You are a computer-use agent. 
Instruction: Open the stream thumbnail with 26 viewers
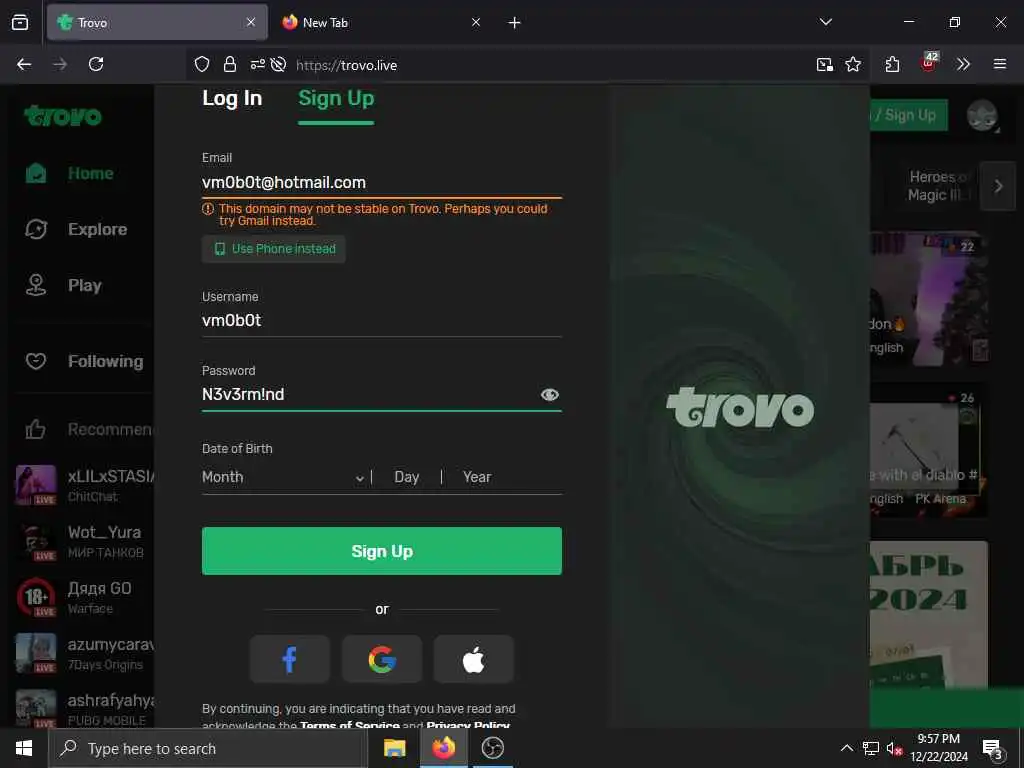coord(929,451)
